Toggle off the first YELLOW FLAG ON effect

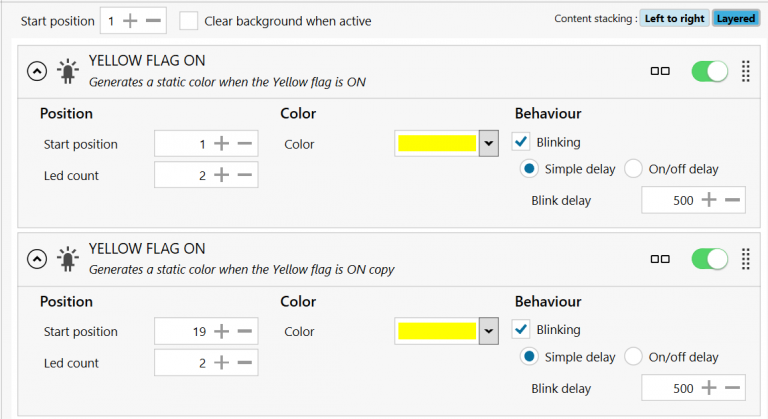pyautogui.click(x=710, y=72)
